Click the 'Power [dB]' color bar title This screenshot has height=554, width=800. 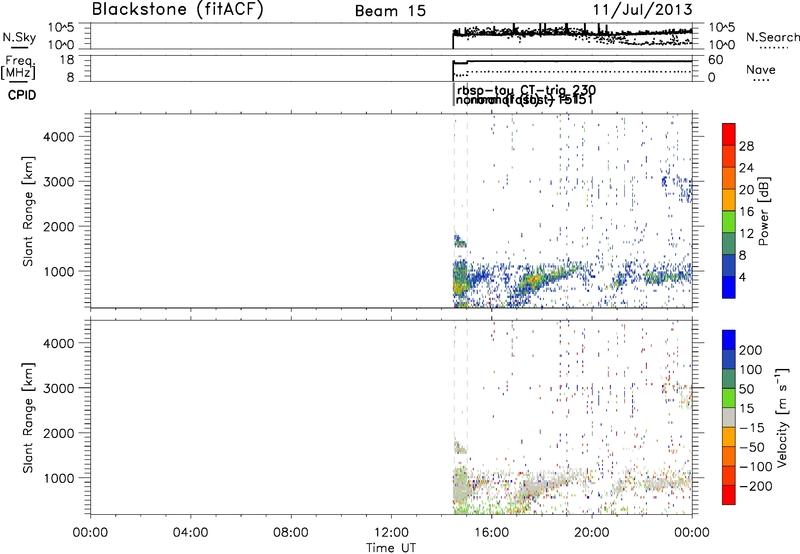[763, 211]
